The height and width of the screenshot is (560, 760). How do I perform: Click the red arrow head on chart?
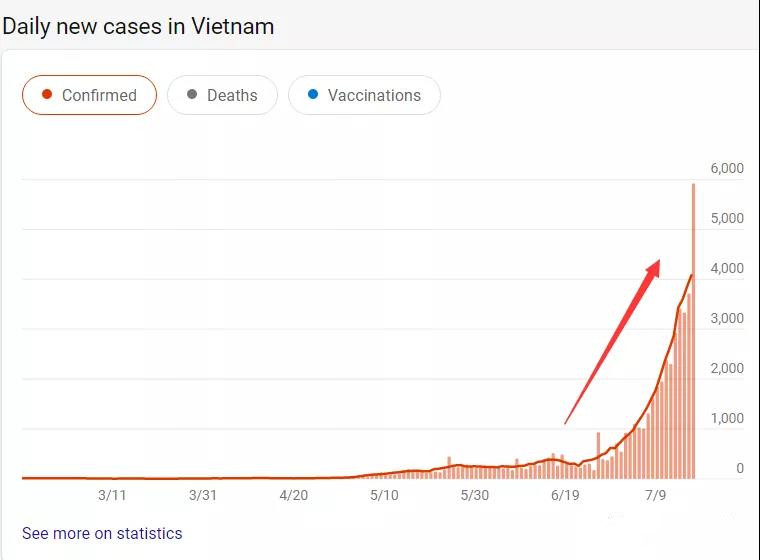[654, 268]
